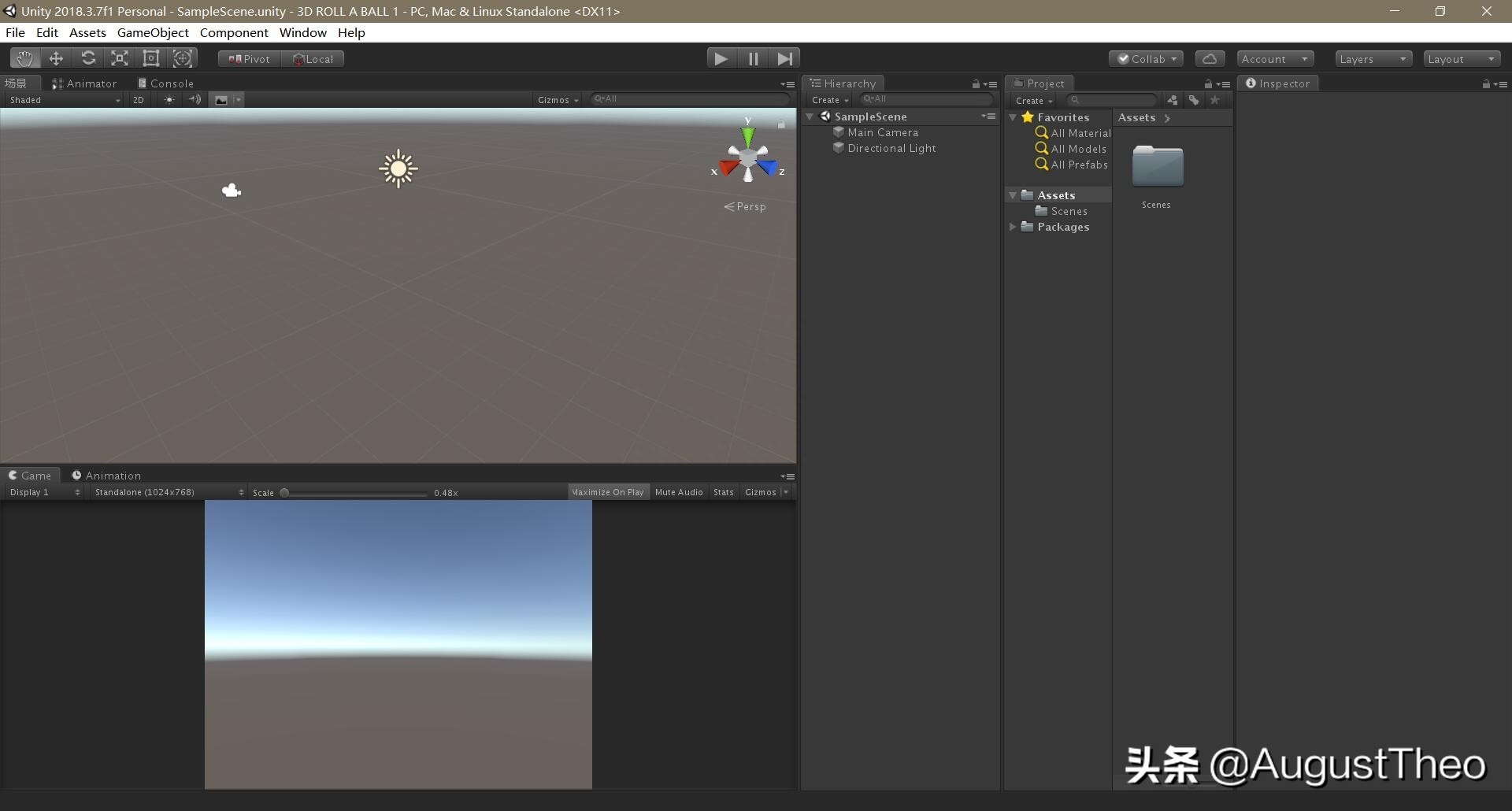Open Scene view Gizmos dropdown

tap(558, 100)
